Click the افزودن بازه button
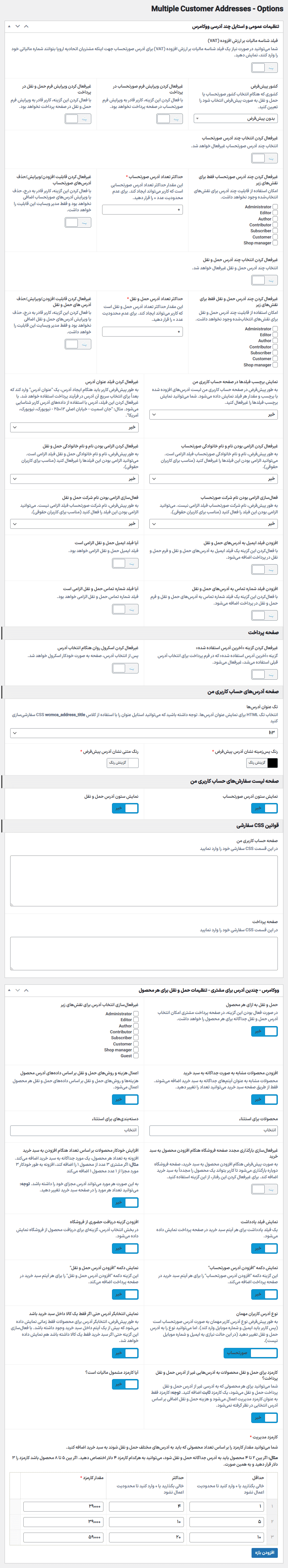This screenshot has height=1568, width=288. coord(264,1552)
